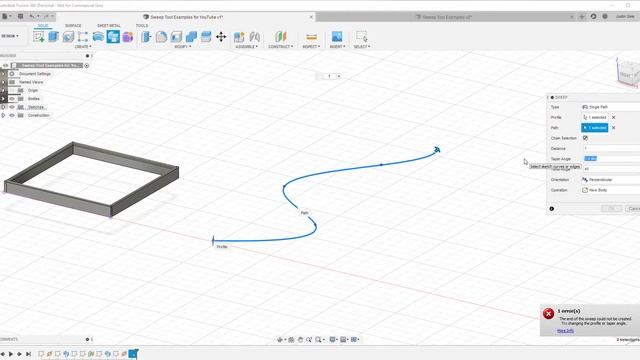640x360 pixels.
Task: Toggle visibility eye of Origin folder
Action: [12, 90]
